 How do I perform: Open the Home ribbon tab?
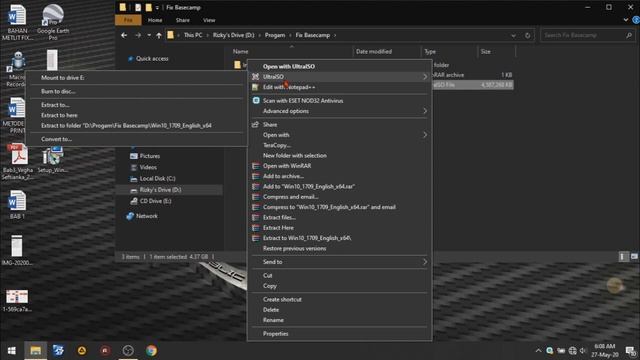click(x=155, y=20)
